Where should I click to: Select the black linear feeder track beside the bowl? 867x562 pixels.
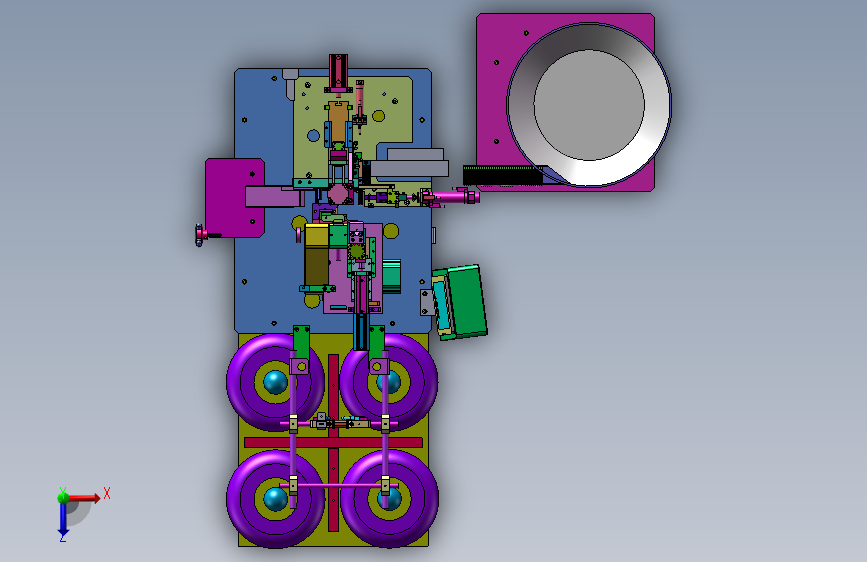(x=502, y=175)
